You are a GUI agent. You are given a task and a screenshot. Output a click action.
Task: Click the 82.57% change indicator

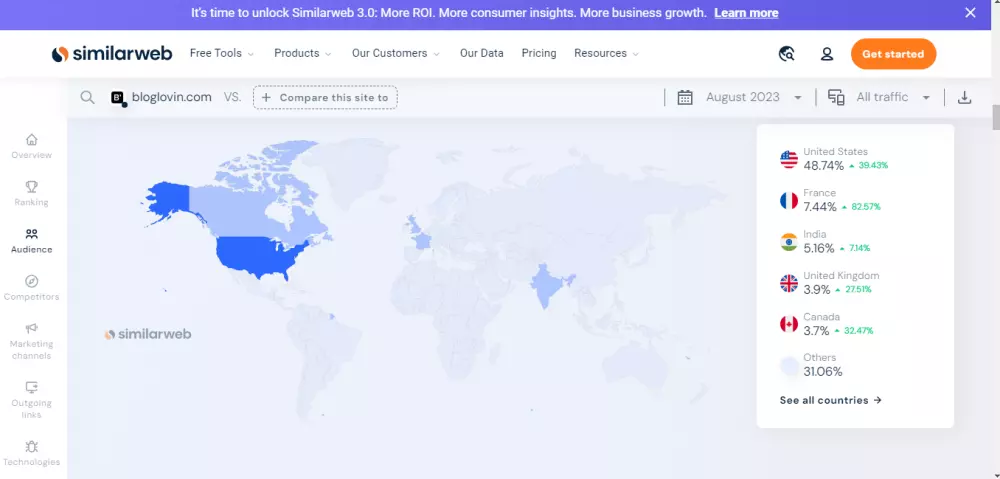861,207
